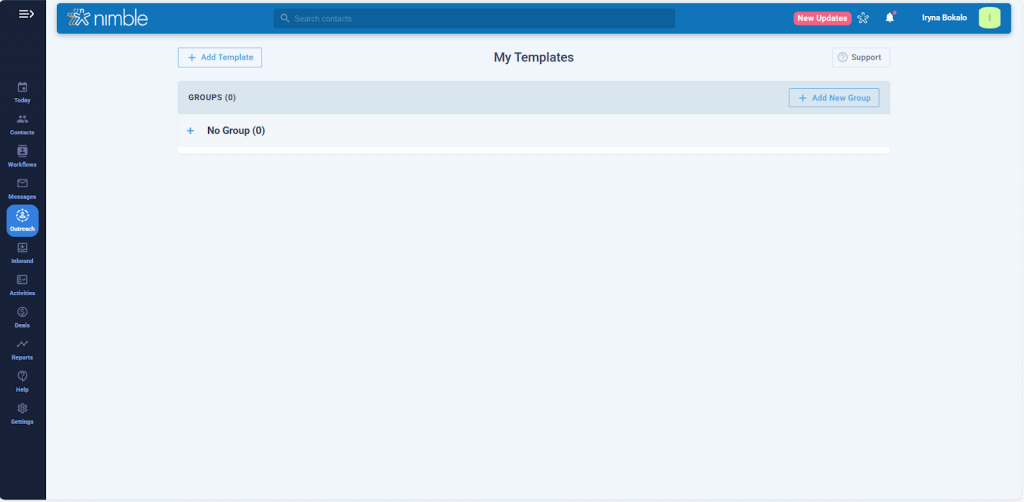Click the notifications bell icon
The width and height of the screenshot is (1024, 502).
pos(889,18)
